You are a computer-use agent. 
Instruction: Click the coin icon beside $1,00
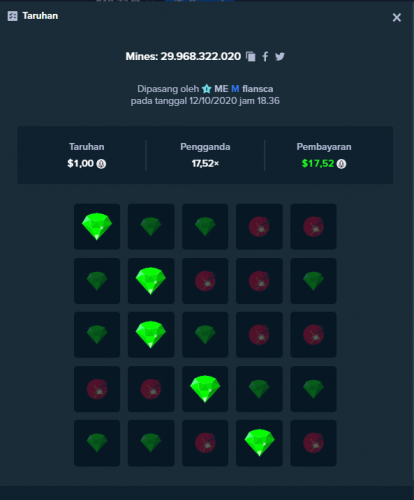coord(101,164)
